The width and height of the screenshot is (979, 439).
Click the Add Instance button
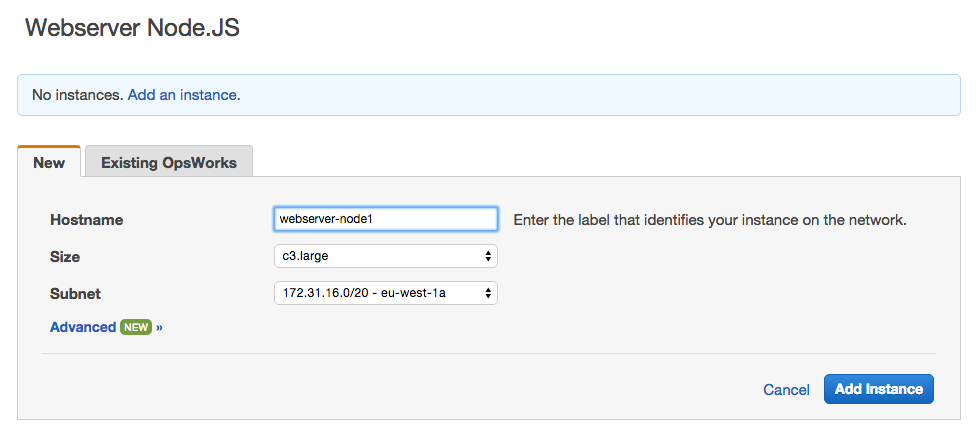[878, 389]
